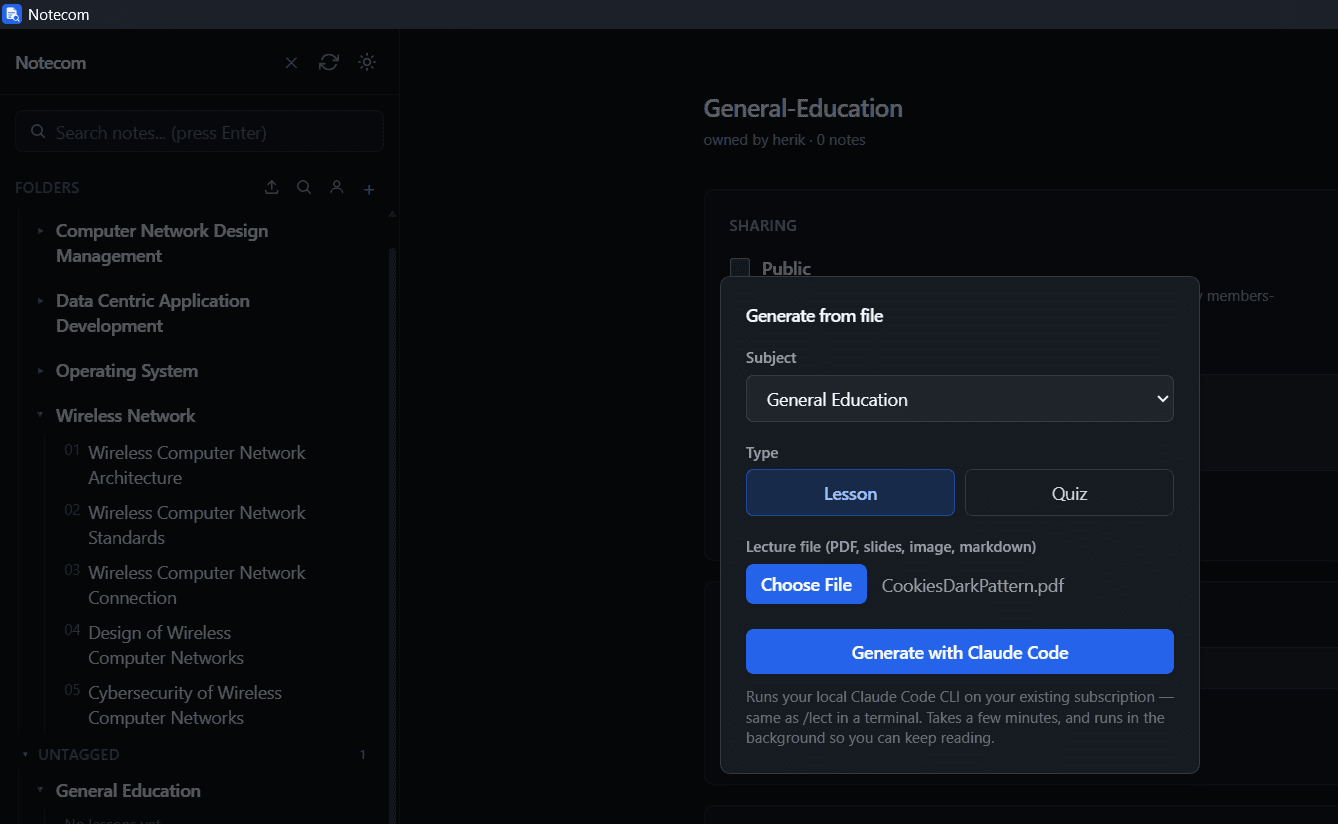Click the Choose File button
Image resolution: width=1338 pixels, height=824 pixels.
(806, 584)
